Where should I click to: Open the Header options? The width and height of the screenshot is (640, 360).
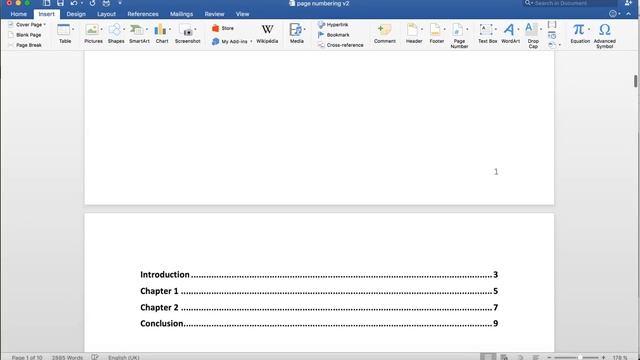click(413, 33)
